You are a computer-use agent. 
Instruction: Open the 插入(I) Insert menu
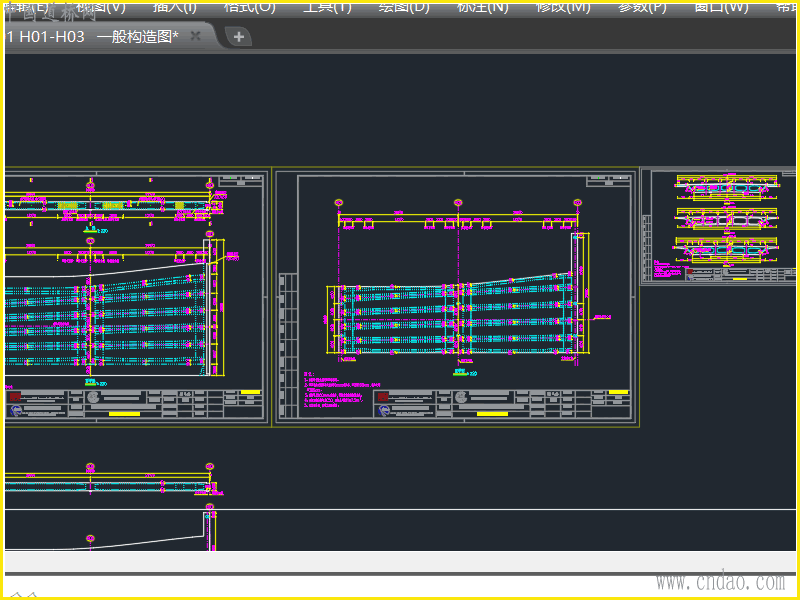[x=174, y=6]
